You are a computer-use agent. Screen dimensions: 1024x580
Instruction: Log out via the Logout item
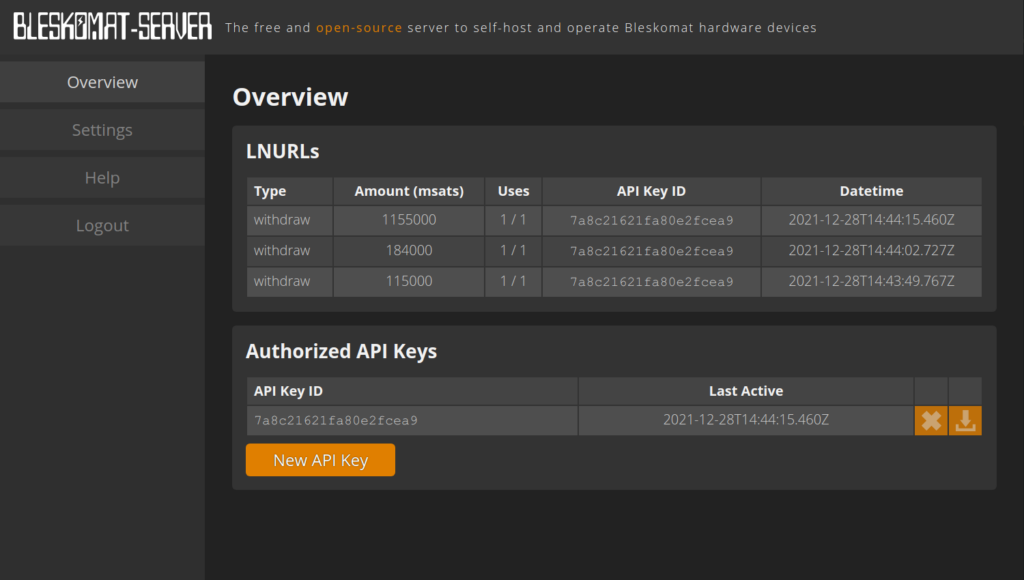[x=103, y=225]
